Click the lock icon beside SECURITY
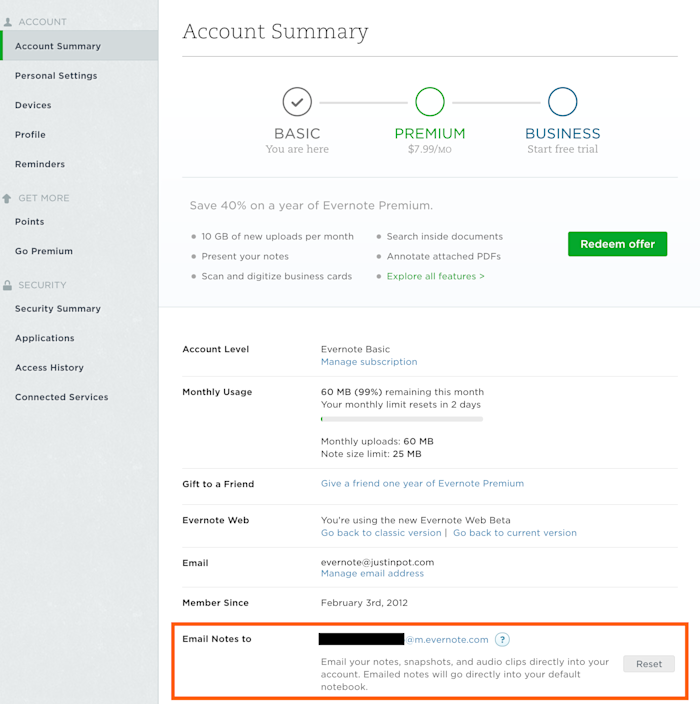Image resolution: width=700 pixels, height=704 pixels. (7, 285)
